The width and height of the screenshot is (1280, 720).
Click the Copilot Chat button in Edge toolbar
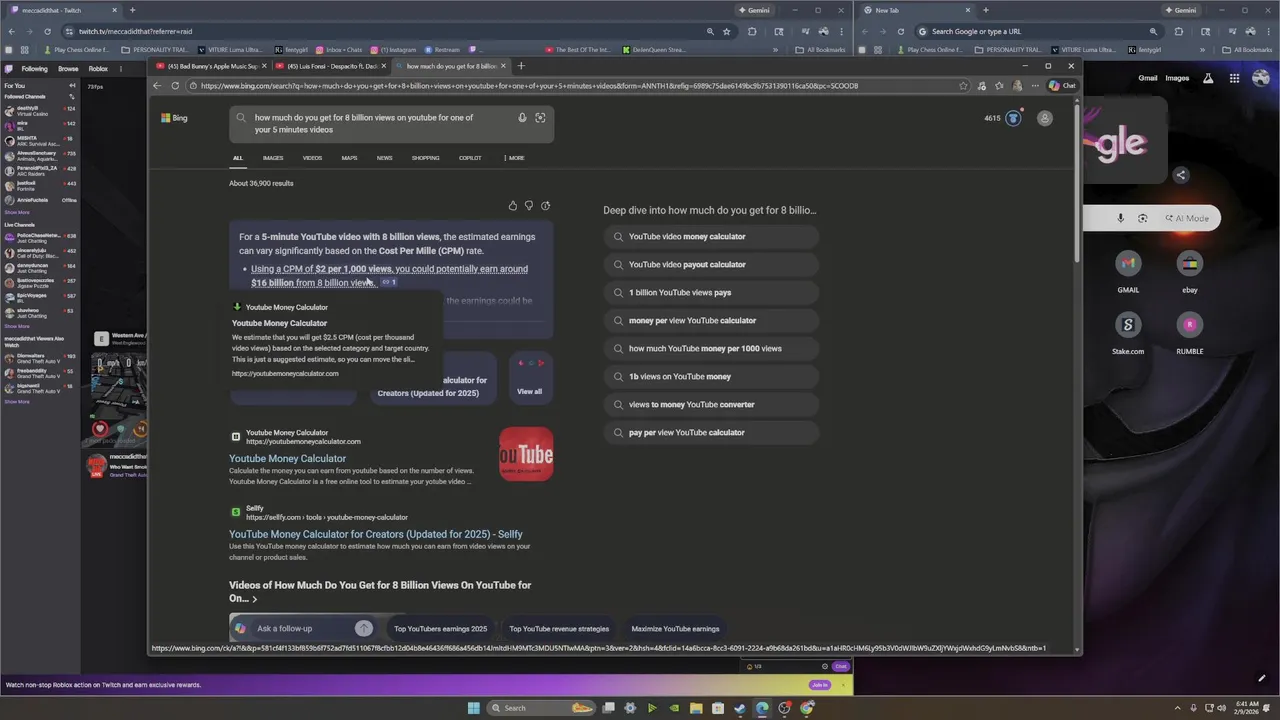pyautogui.click(x=1061, y=86)
